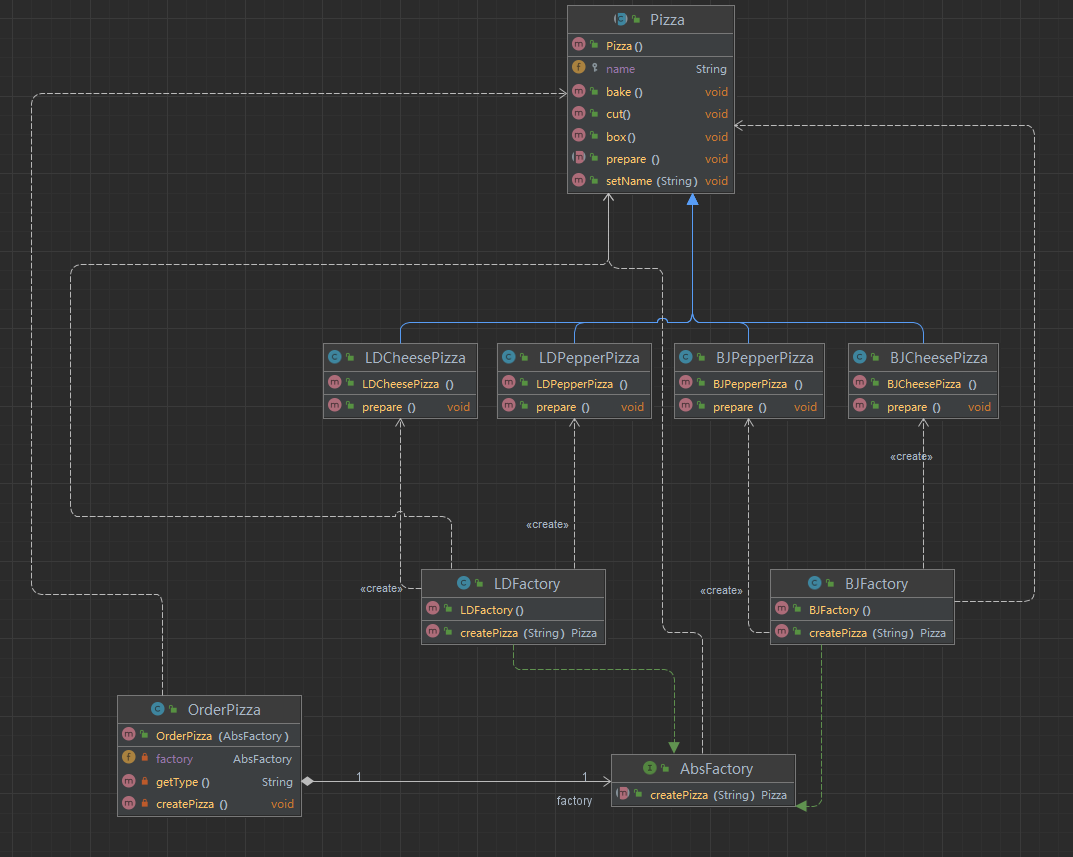Click method icon beside BJCheesePizza prepare()
Screen dimensions: 1073x857
pos(859,405)
